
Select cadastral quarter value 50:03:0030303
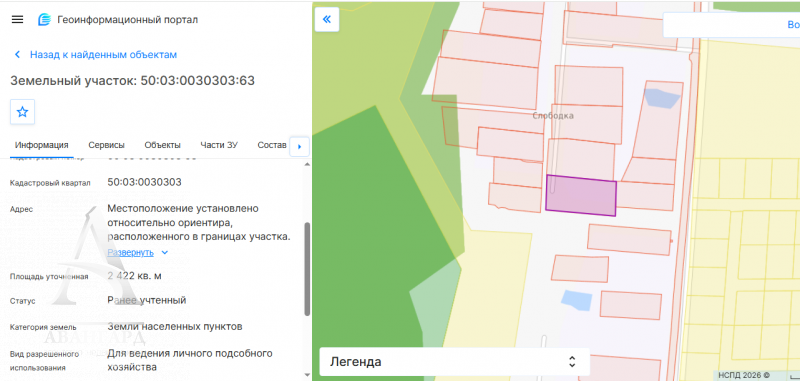(144, 183)
